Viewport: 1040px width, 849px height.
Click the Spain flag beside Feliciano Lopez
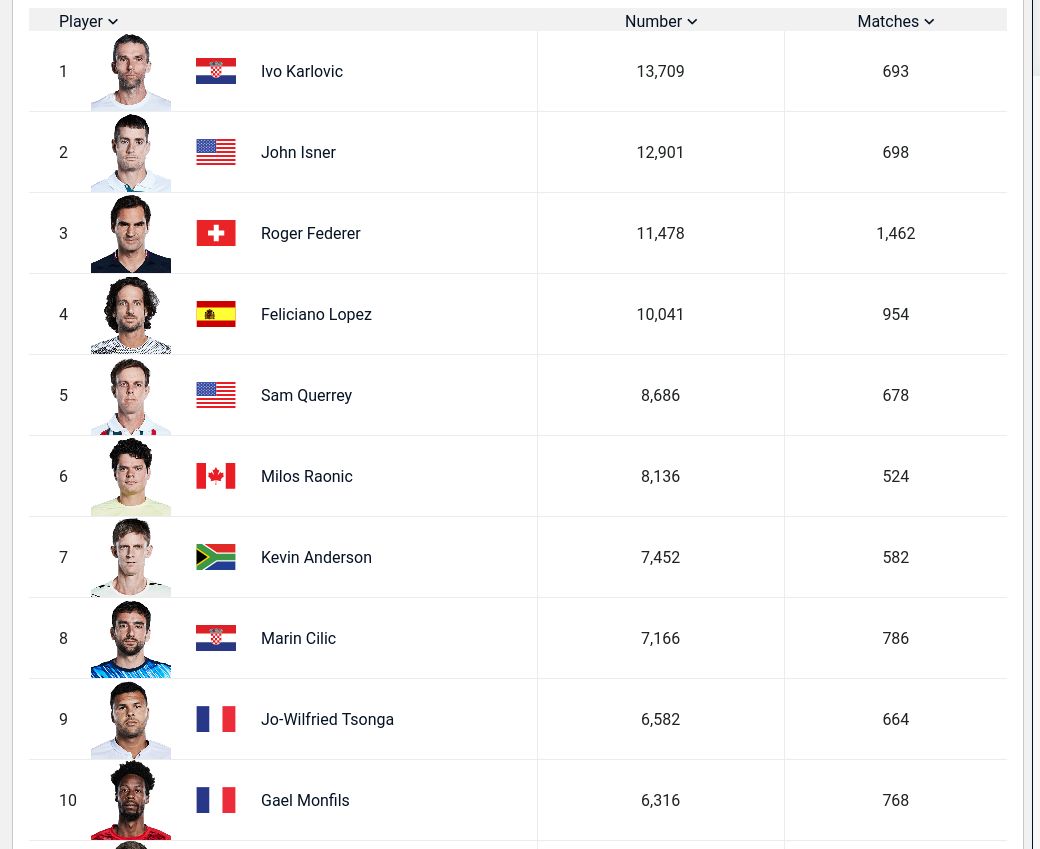click(x=216, y=315)
